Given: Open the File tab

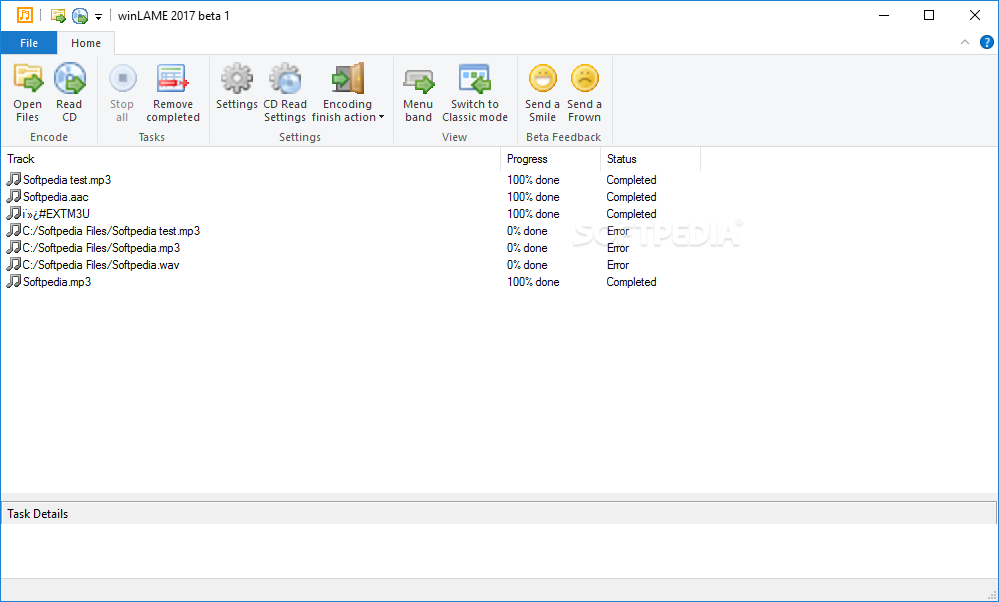Looking at the screenshot, I should click(x=29, y=43).
